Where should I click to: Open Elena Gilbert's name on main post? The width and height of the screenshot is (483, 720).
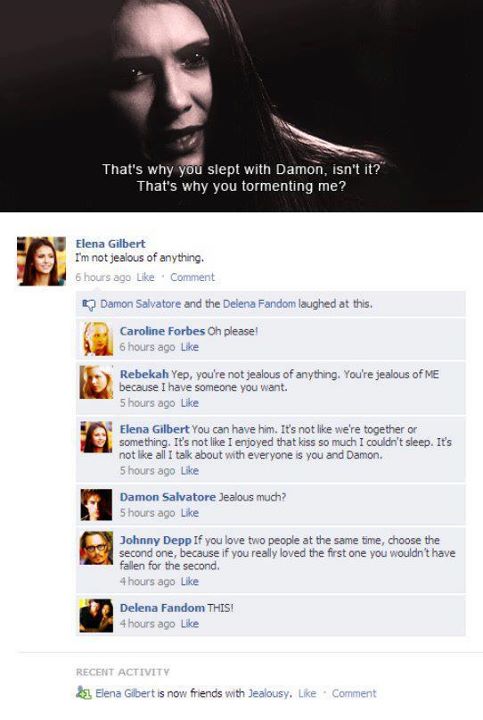tap(110, 244)
